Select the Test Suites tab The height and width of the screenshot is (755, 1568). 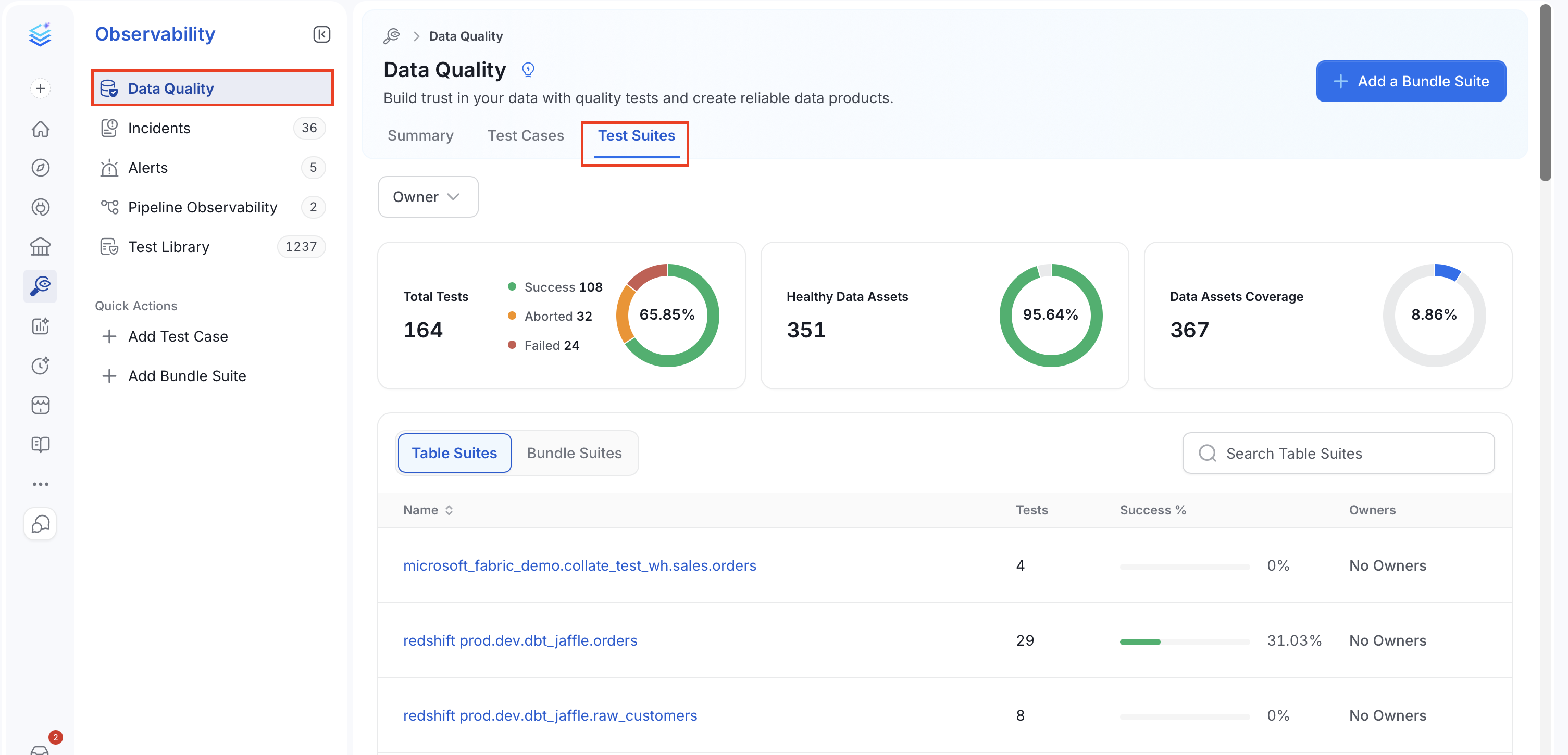click(636, 136)
